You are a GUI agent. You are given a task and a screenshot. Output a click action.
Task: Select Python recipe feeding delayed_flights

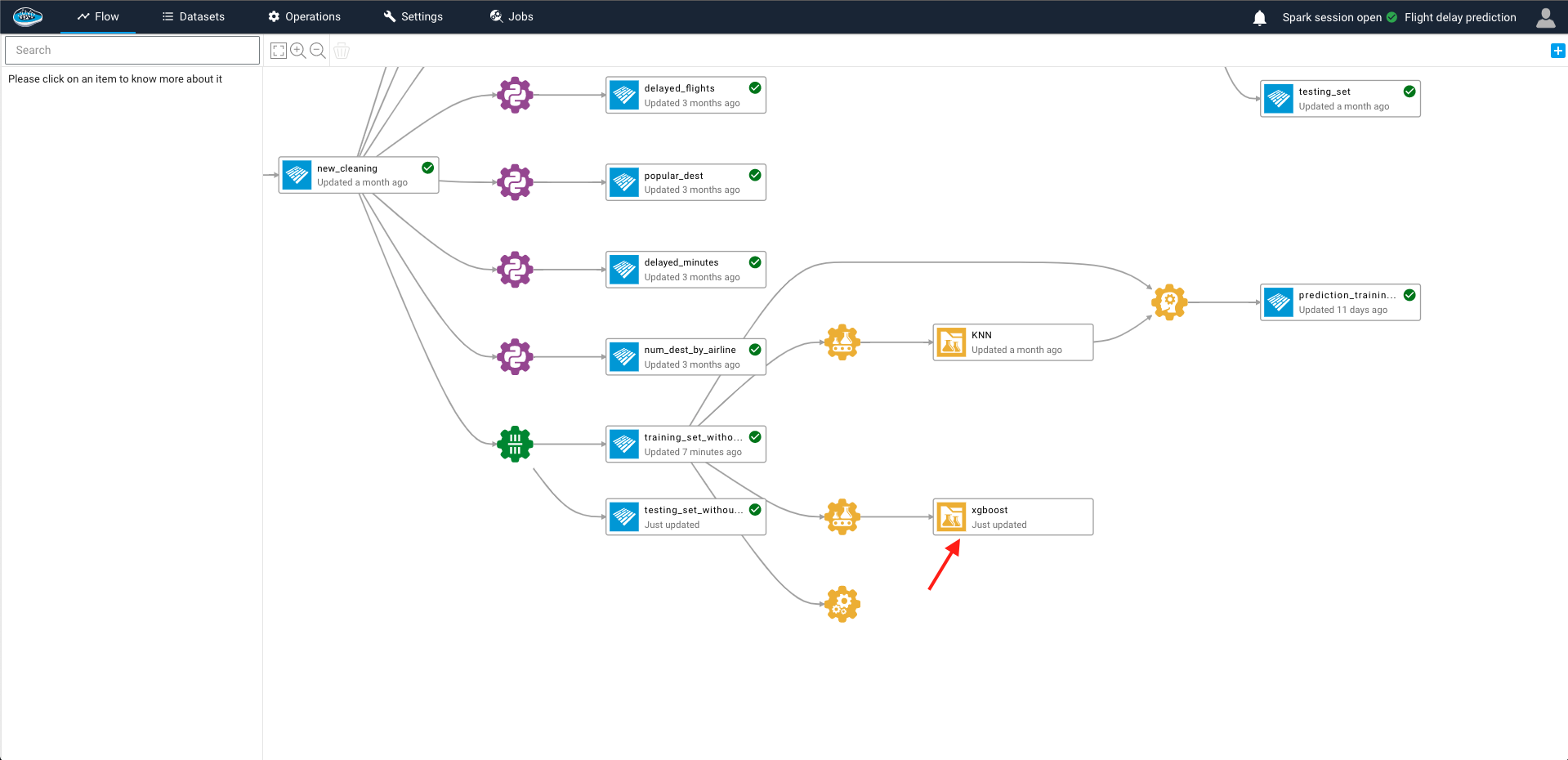[x=515, y=95]
